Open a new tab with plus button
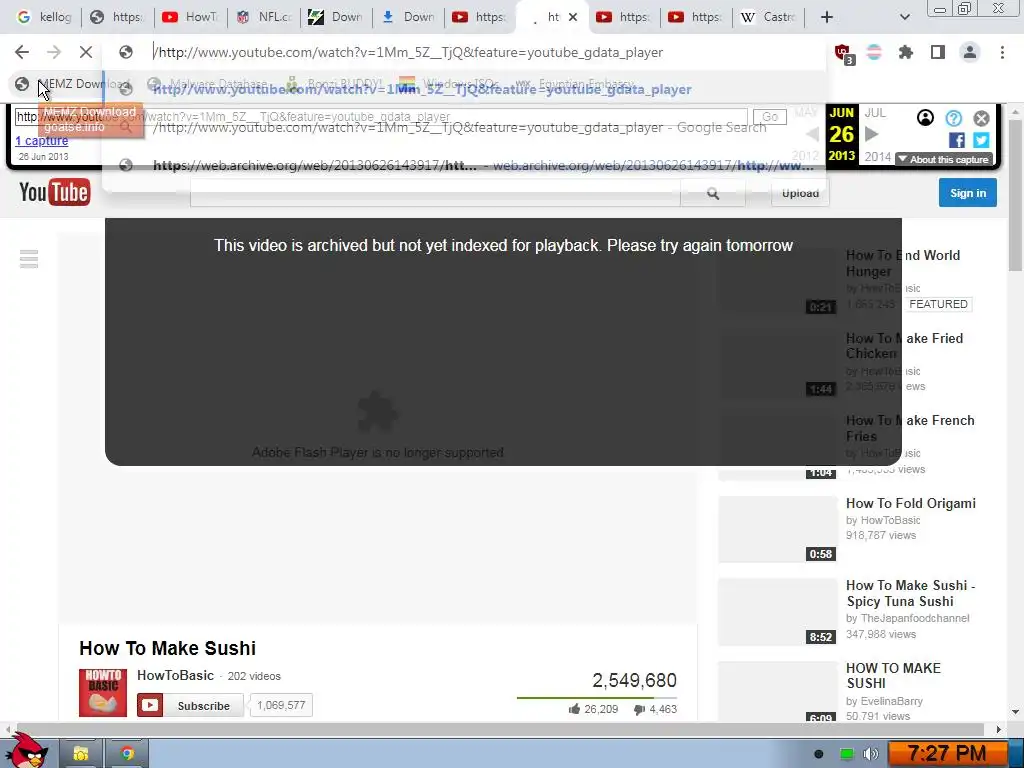The height and width of the screenshot is (768, 1024). click(827, 17)
